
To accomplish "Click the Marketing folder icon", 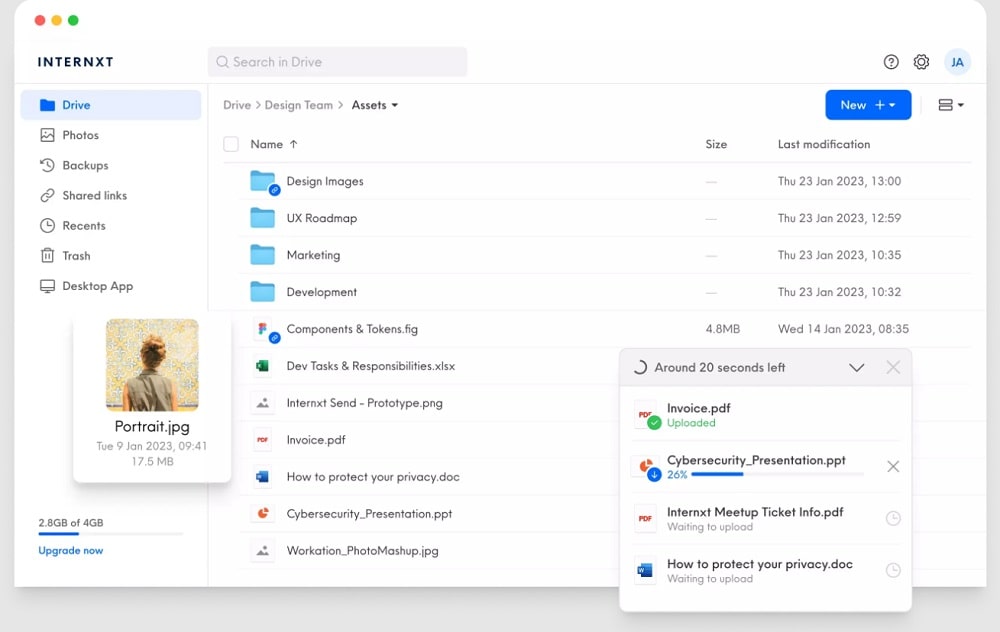I will pos(262,255).
